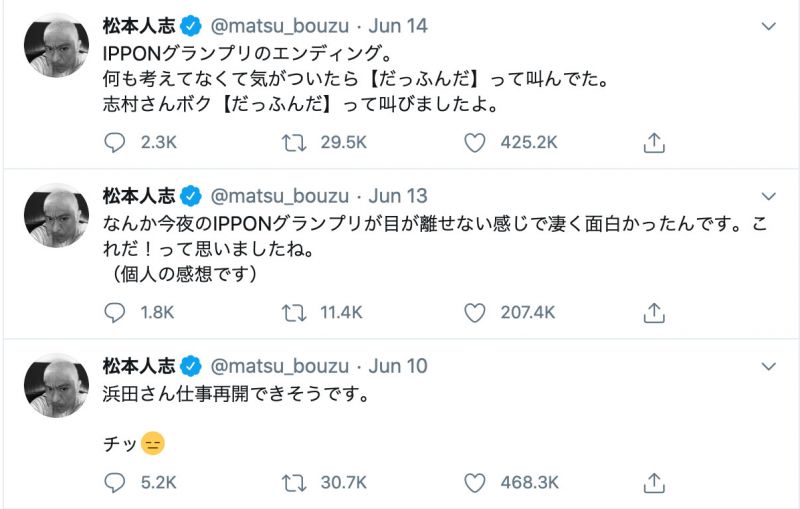This screenshot has height=509, width=800.
Task: Retweet the tweet with 30.7K retweets
Action: (x=295, y=483)
